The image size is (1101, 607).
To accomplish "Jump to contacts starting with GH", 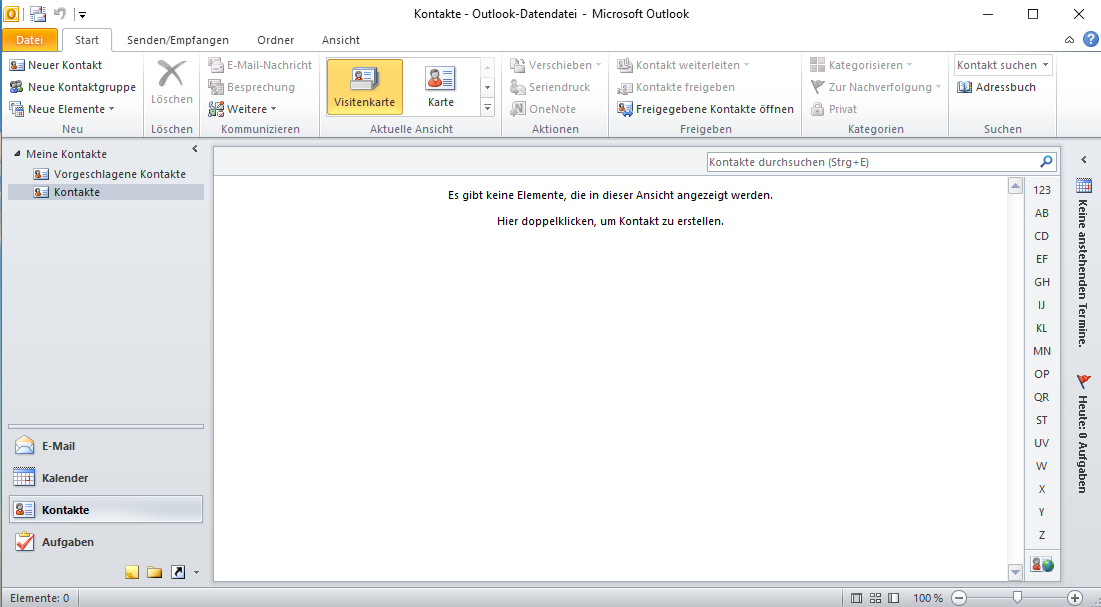I will click(1042, 282).
